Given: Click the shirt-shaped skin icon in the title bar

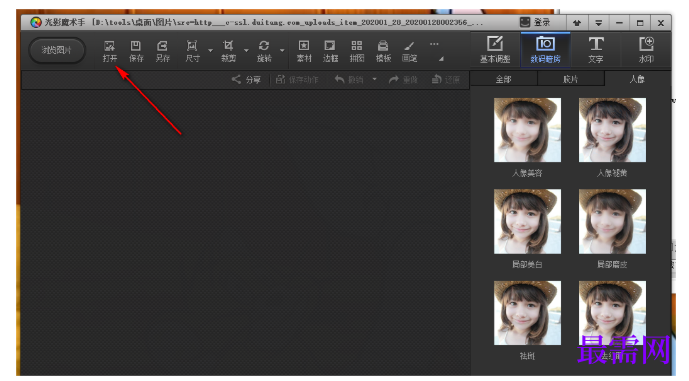Looking at the screenshot, I should point(577,23).
